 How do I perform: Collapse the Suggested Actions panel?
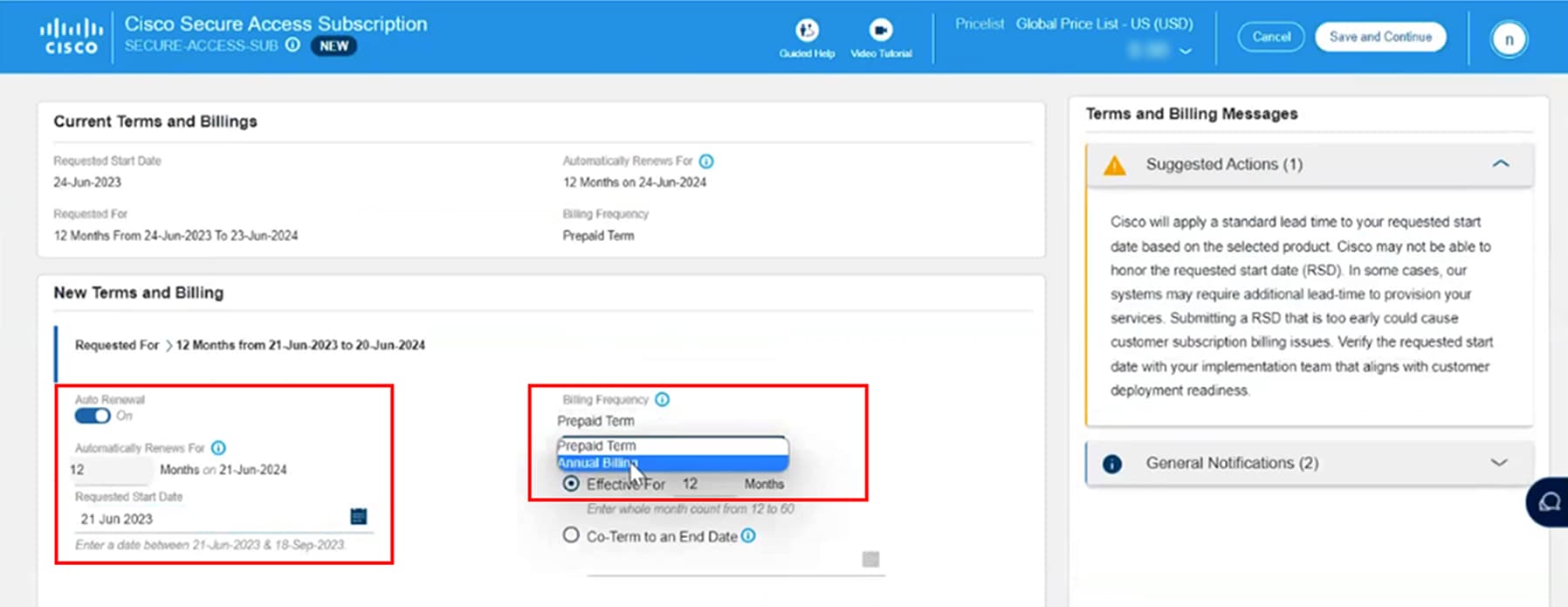(1500, 164)
